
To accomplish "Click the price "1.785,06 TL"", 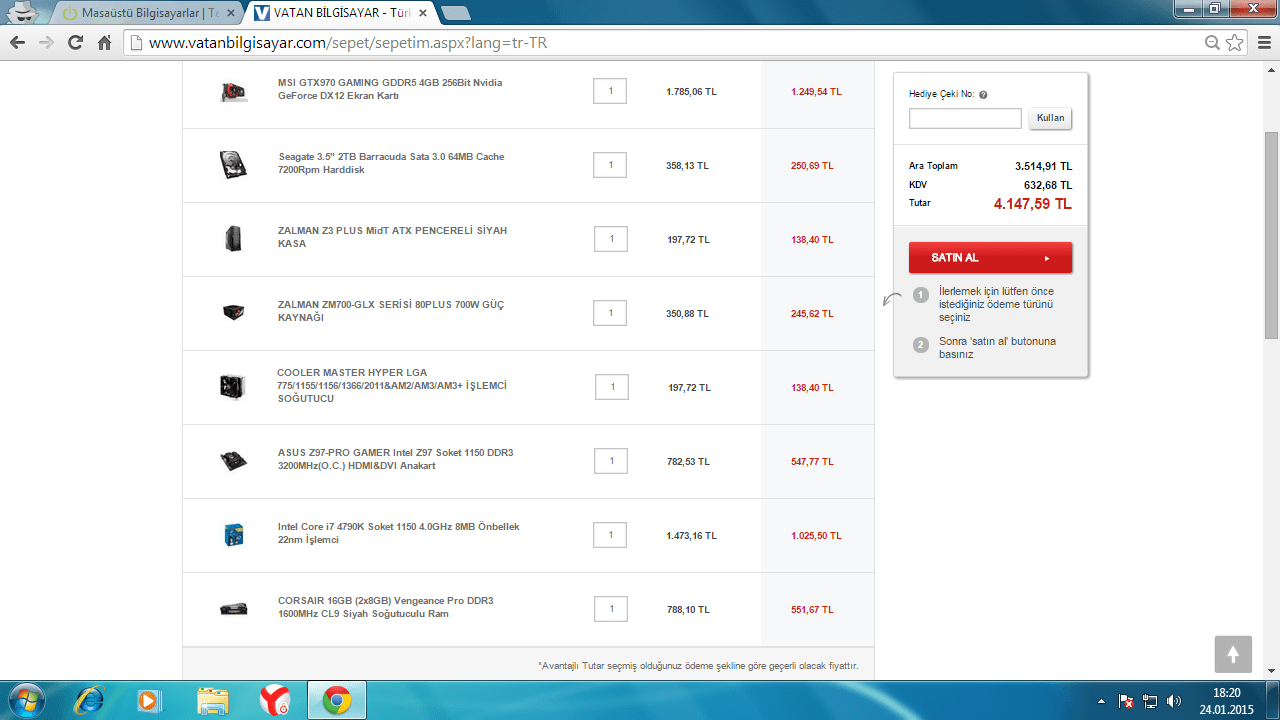I will (691, 92).
